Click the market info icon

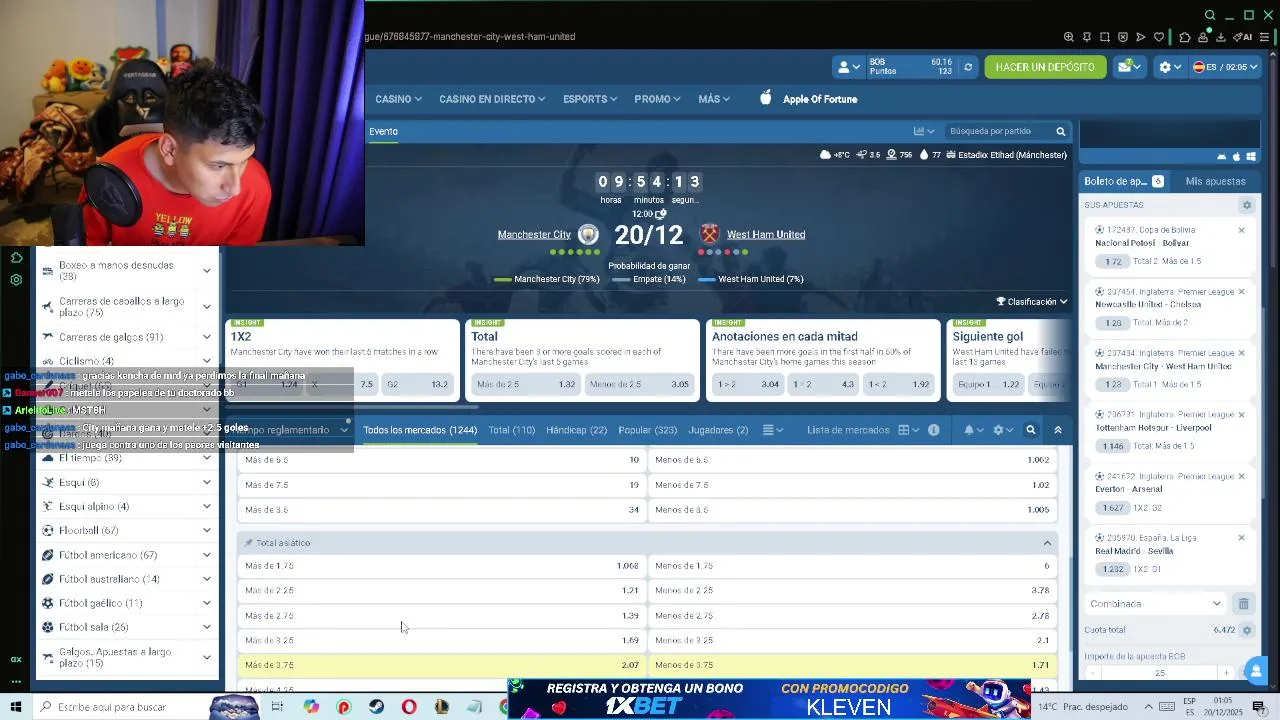pos(933,430)
